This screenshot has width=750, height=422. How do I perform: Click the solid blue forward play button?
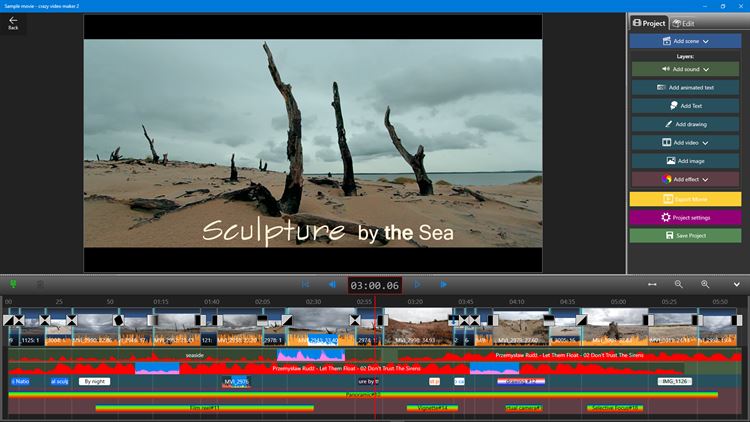click(443, 284)
